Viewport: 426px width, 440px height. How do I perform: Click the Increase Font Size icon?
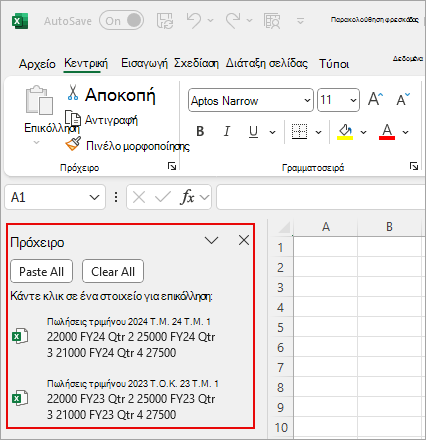[x=376, y=99]
